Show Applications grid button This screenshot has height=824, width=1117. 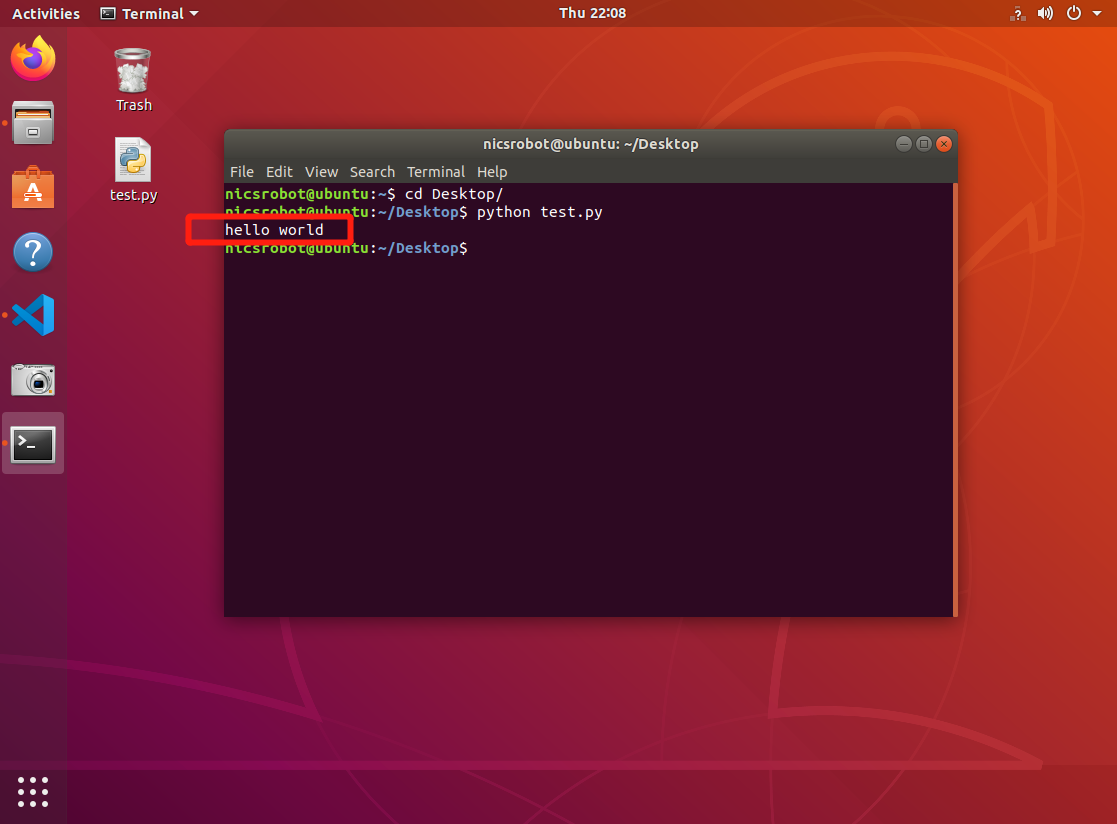coord(33,792)
